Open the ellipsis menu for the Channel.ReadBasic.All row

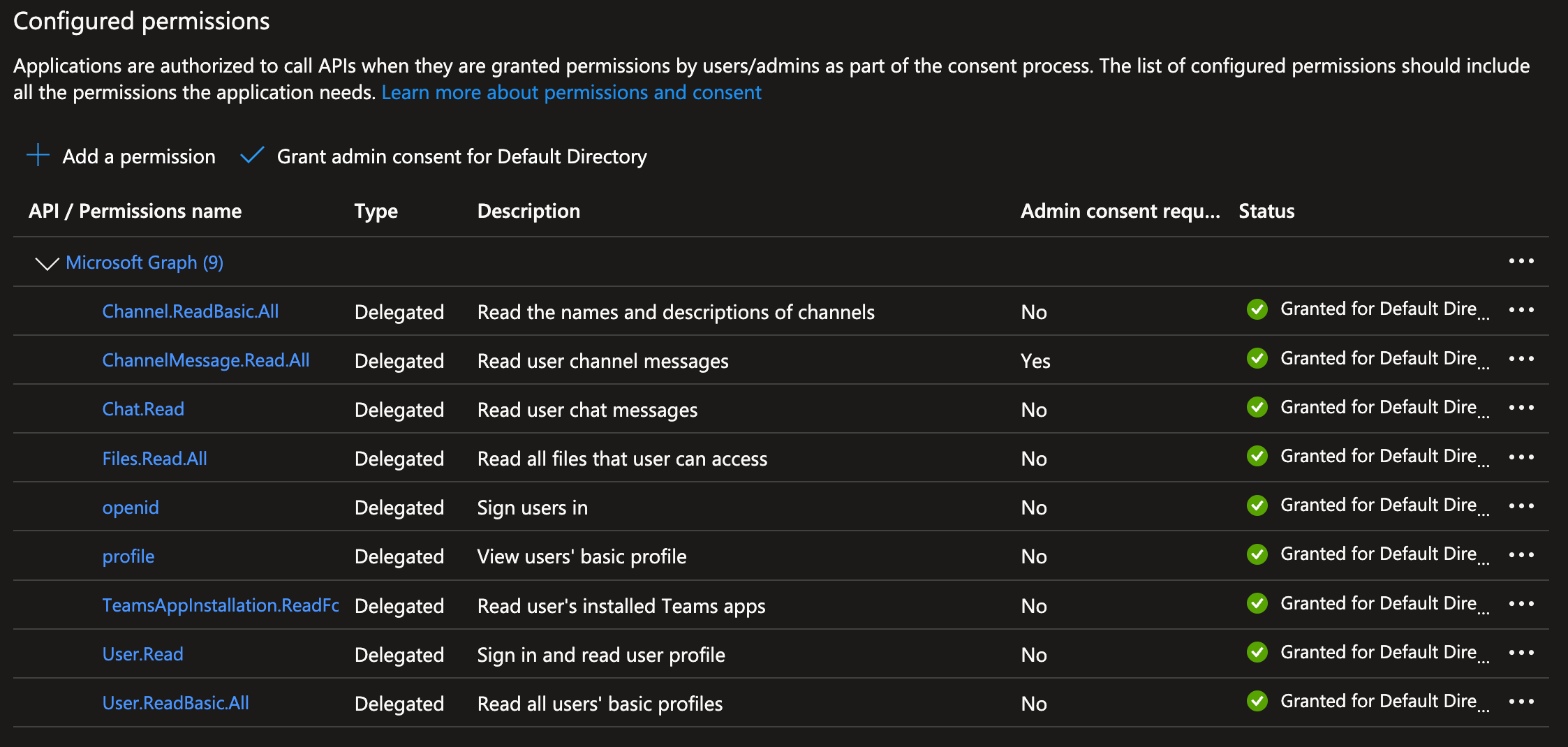click(x=1521, y=310)
